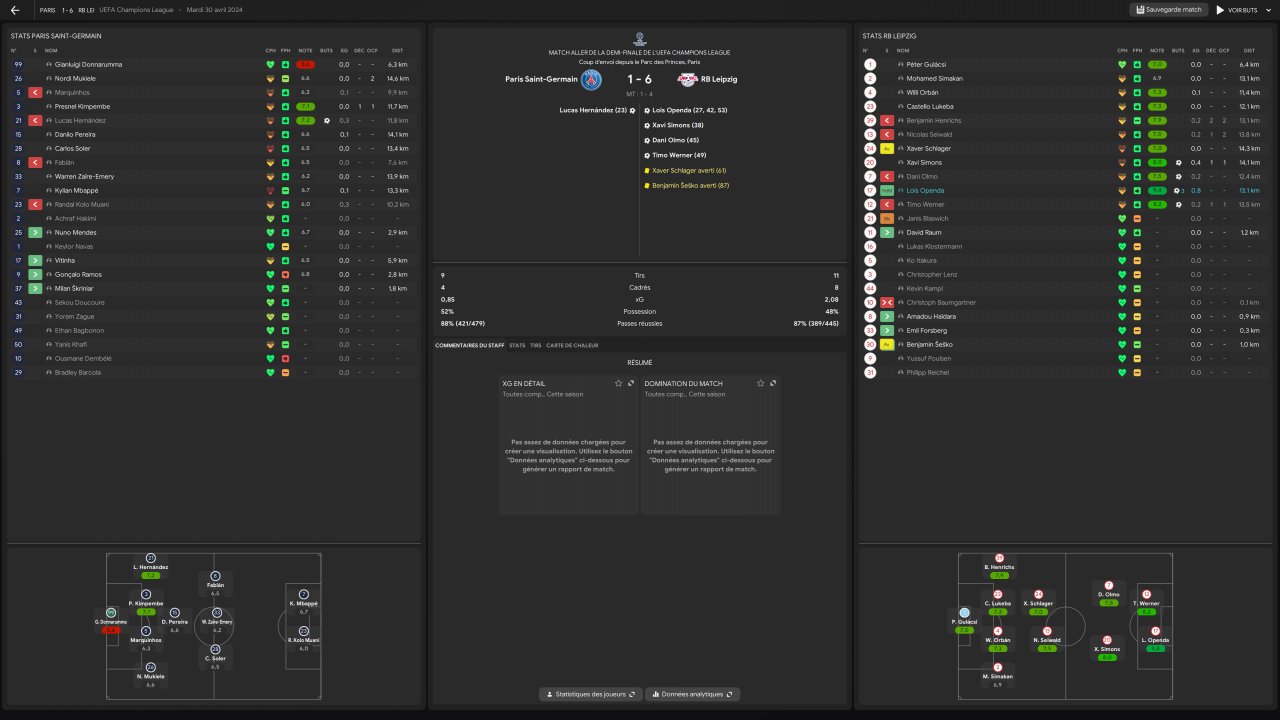Click the Paris Saint-Germain club crest

pyautogui.click(x=592, y=79)
